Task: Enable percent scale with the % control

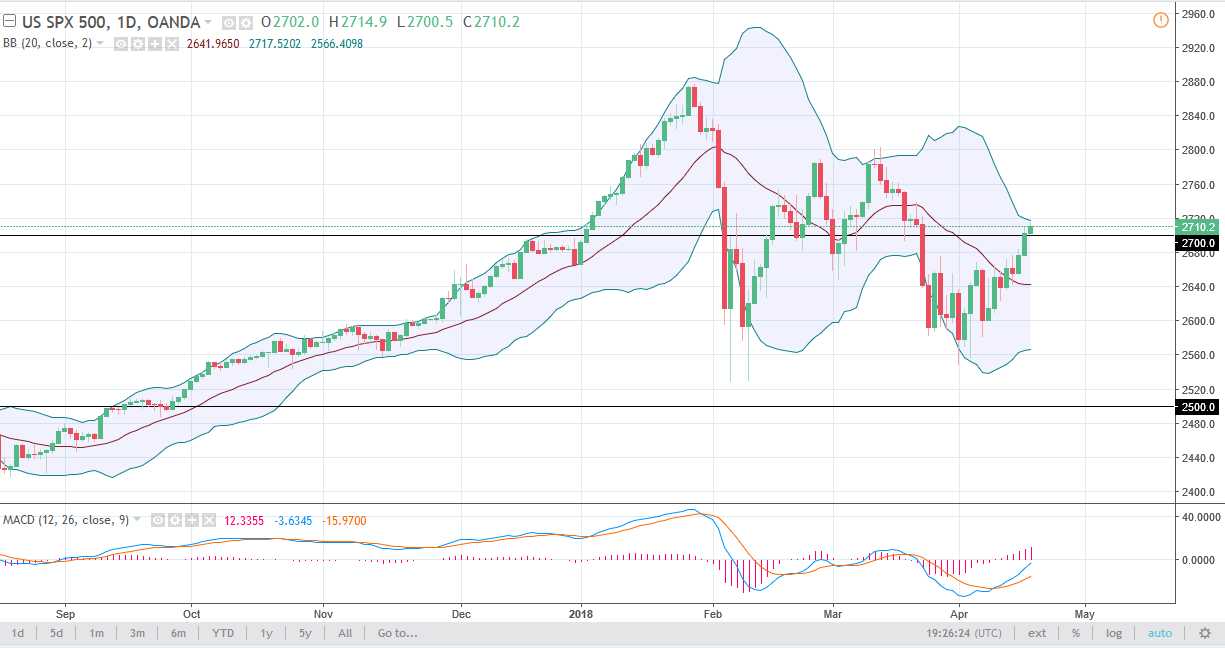Action: pos(1075,633)
